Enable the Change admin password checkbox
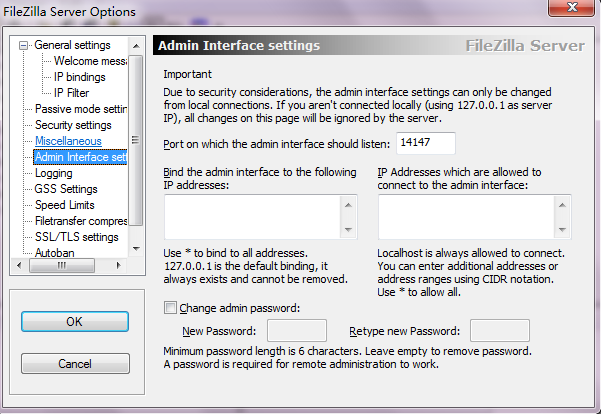Viewport: 601px width, 414px height. [170, 307]
